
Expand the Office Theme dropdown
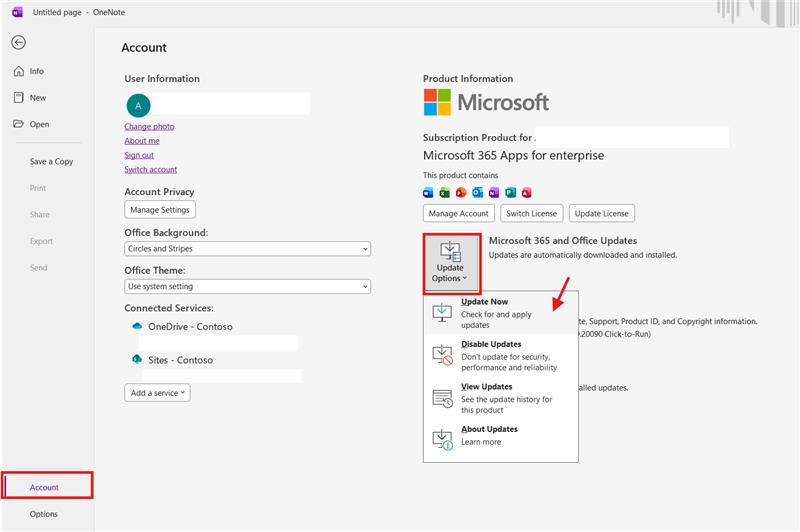point(247,287)
